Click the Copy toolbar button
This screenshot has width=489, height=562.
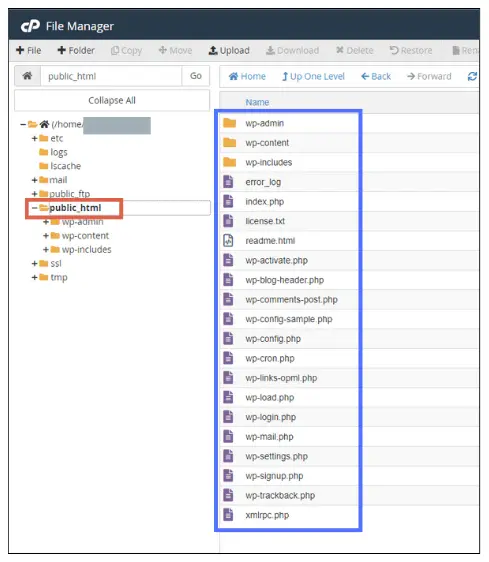pyautogui.click(x=126, y=51)
